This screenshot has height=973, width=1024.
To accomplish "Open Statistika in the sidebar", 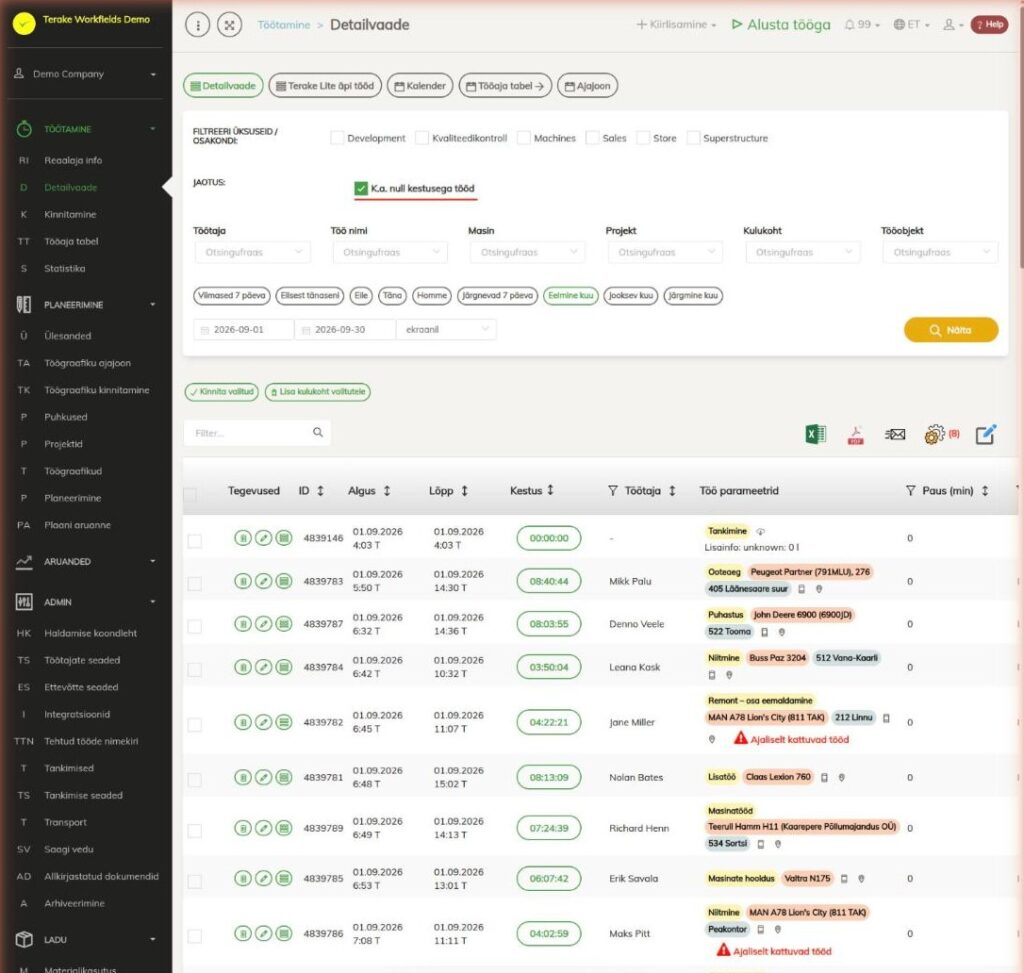I will point(65,268).
